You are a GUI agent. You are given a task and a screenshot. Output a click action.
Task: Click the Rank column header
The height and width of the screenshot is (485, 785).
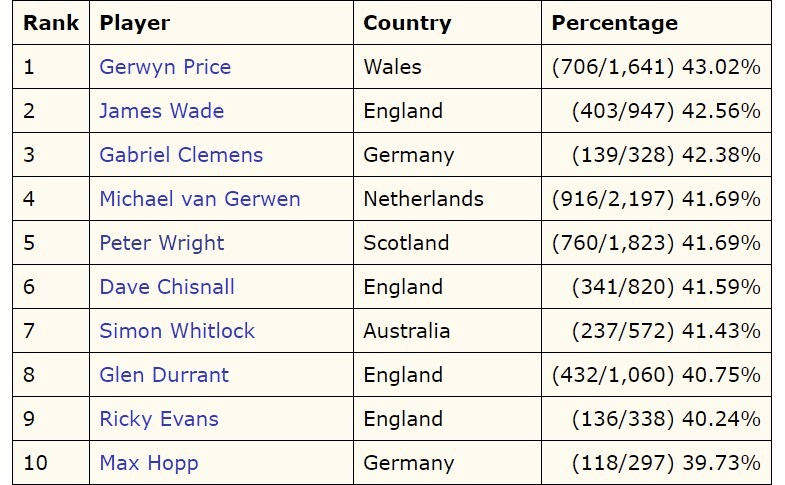pos(51,23)
